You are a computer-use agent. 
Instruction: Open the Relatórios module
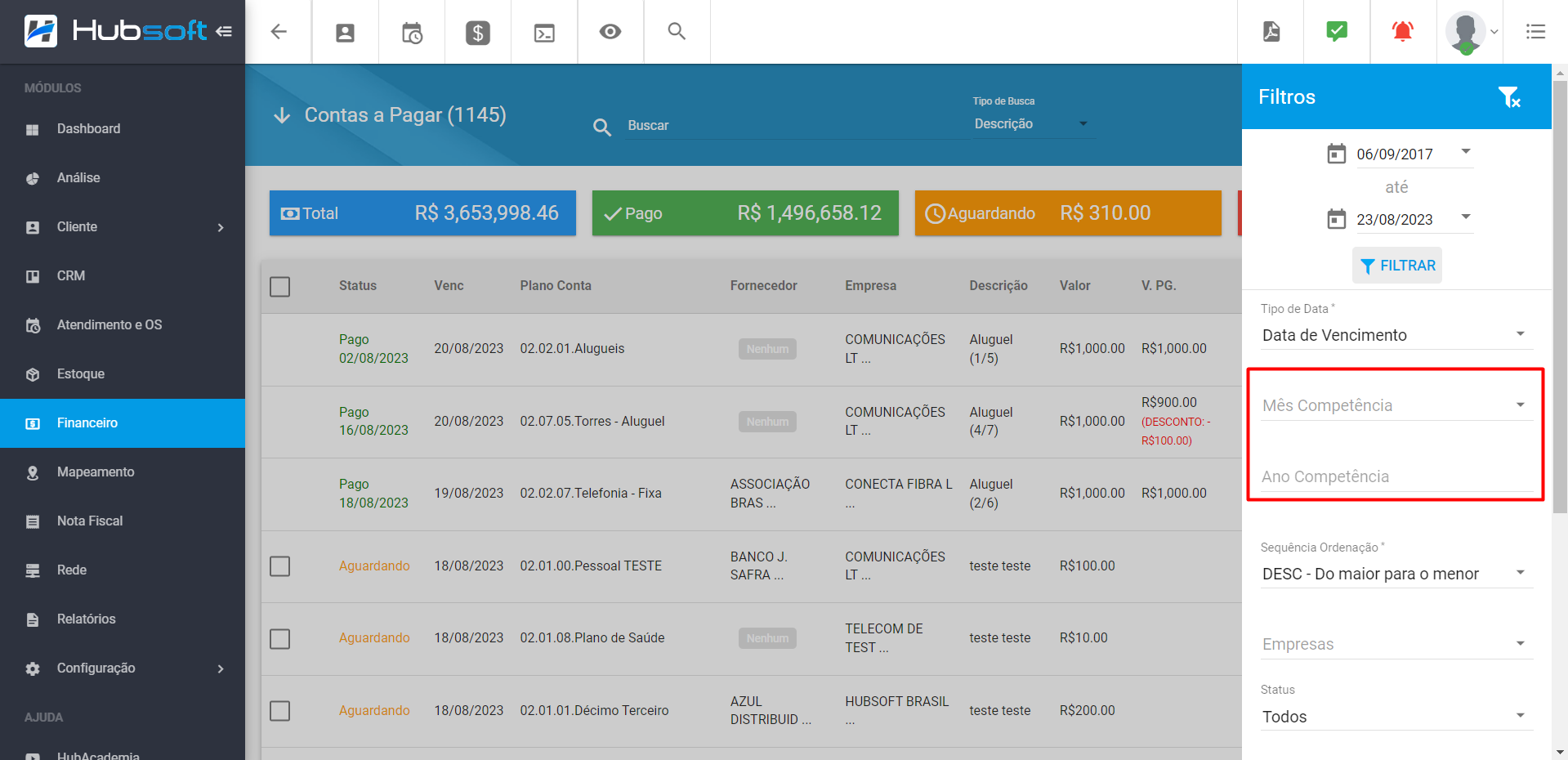coord(123,619)
